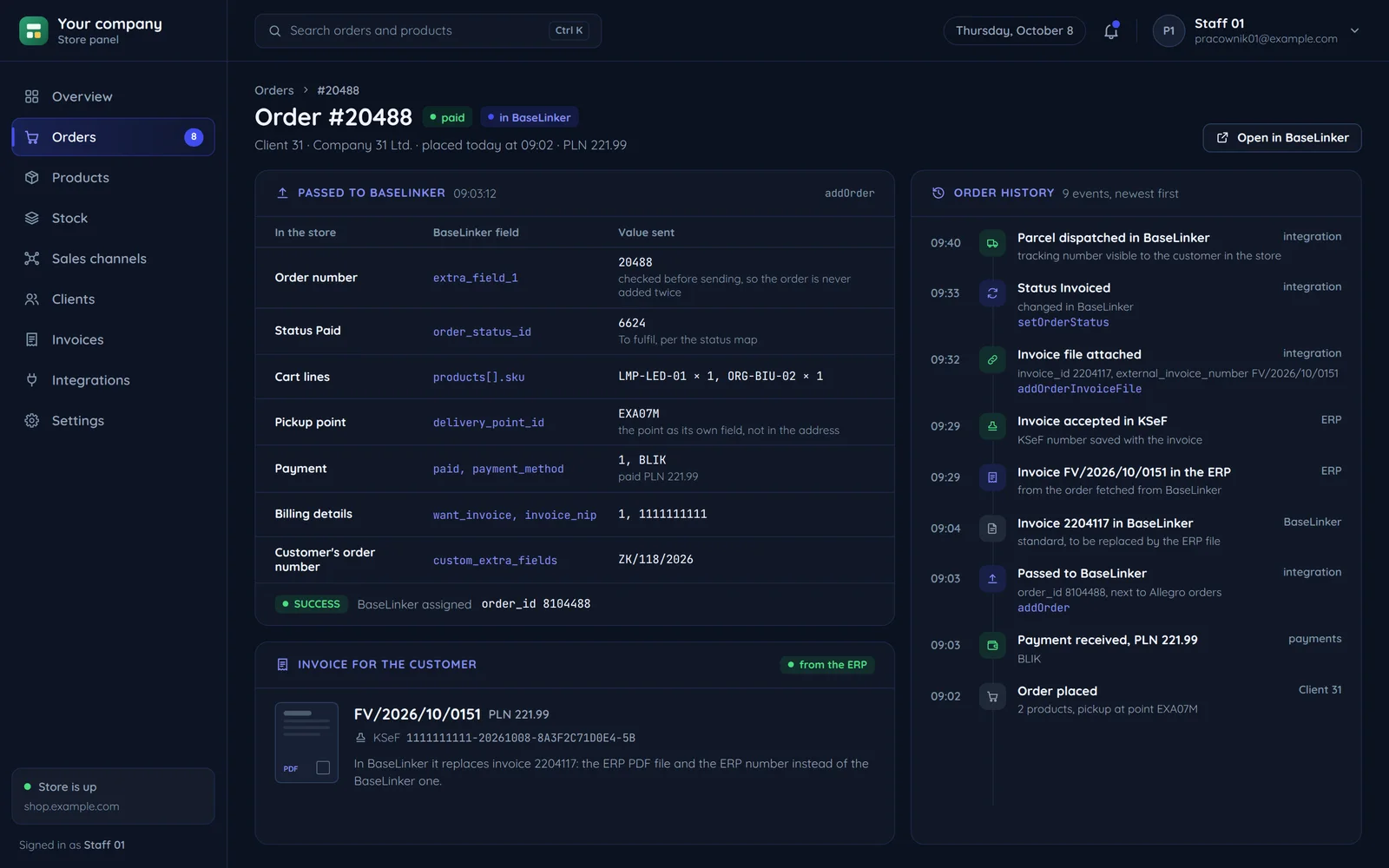This screenshot has width=1389, height=868.
Task: Click the Your company store logo
Action: click(x=33, y=30)
